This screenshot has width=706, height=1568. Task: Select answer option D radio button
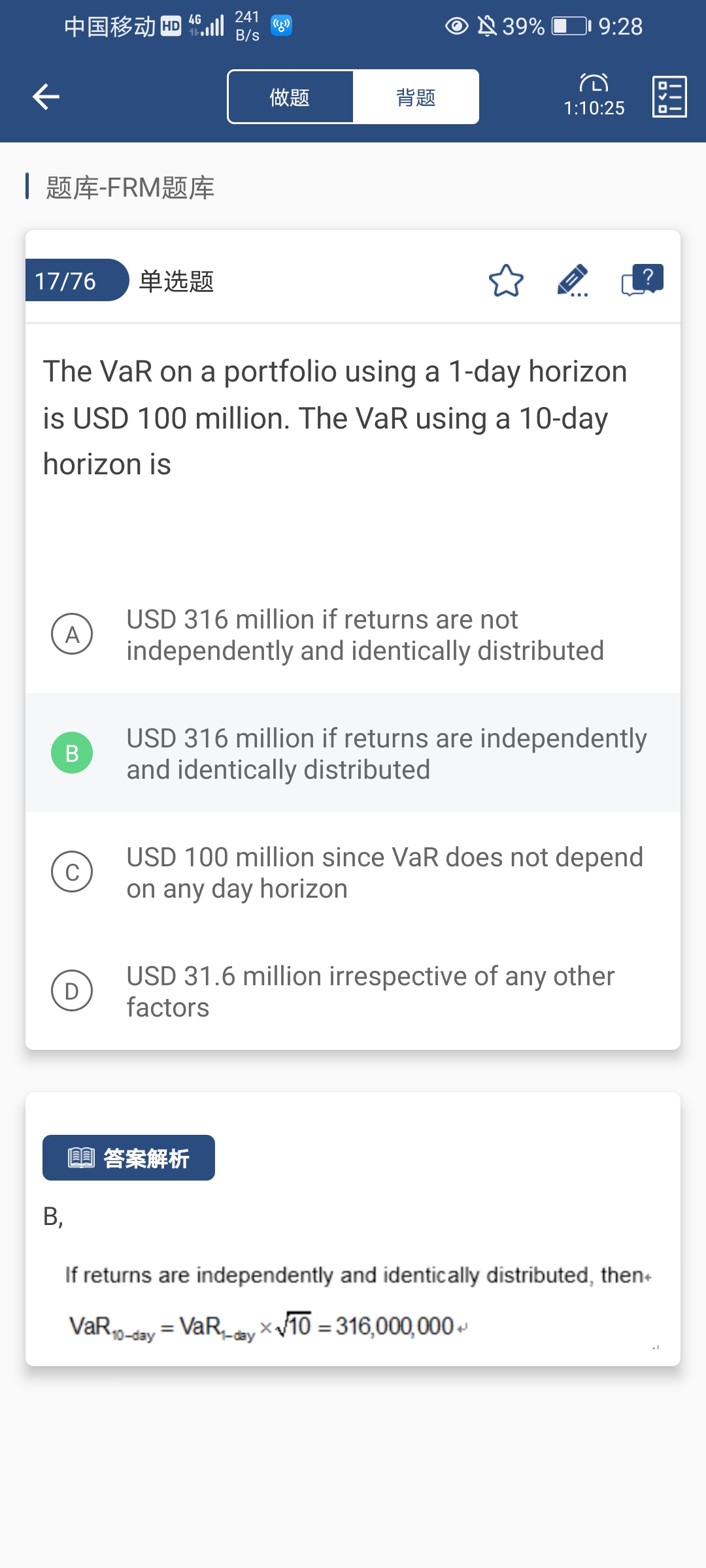(72, 990)
